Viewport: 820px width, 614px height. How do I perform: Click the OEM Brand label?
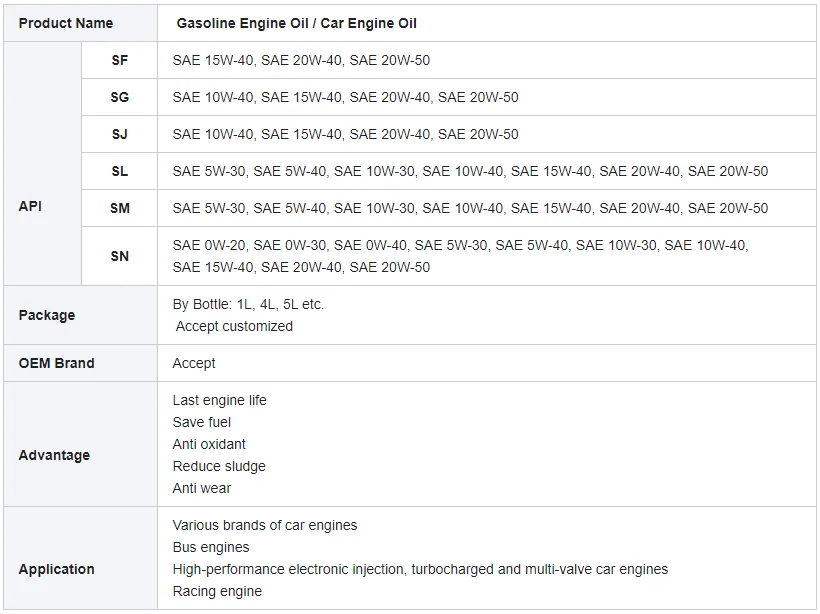[x=56, y=363]
